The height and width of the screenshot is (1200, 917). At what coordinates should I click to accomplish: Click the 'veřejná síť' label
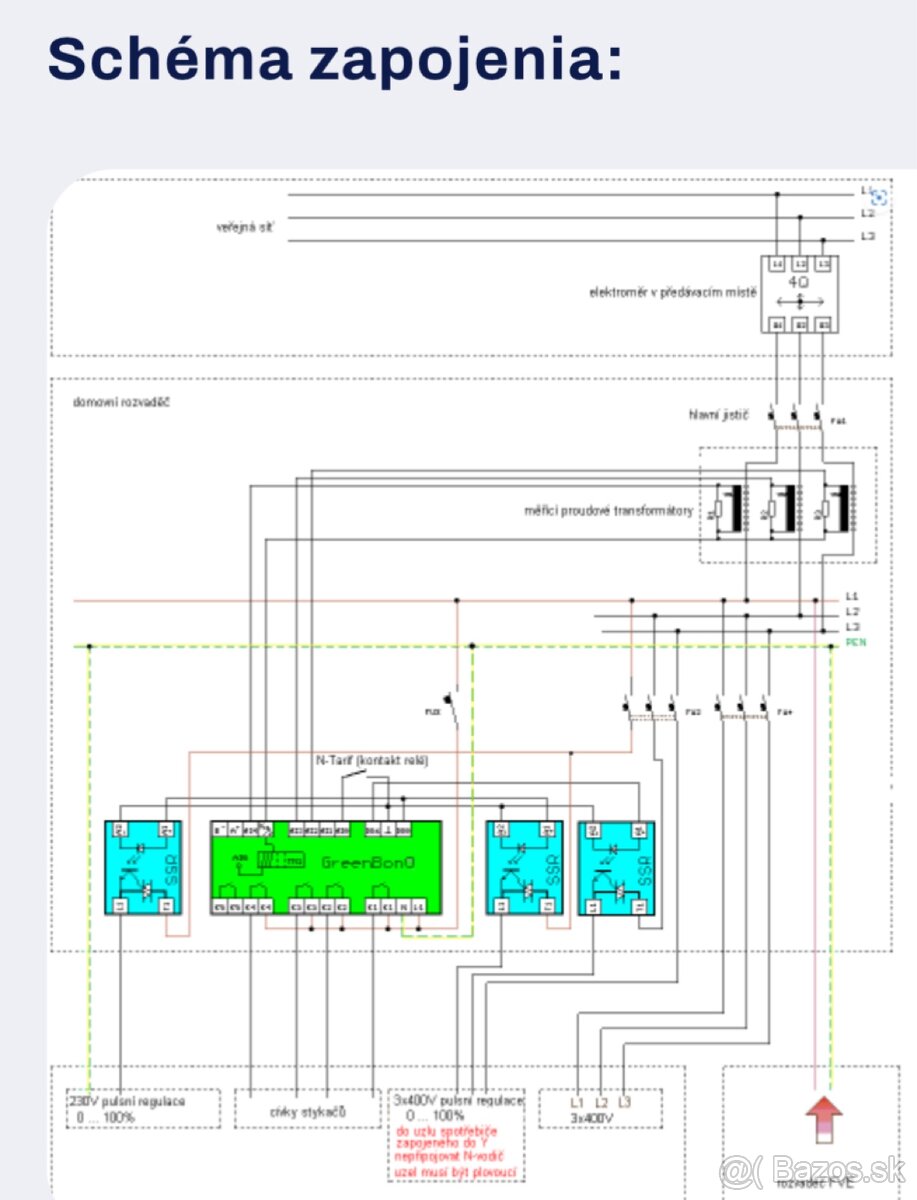(x=245, y=228)
